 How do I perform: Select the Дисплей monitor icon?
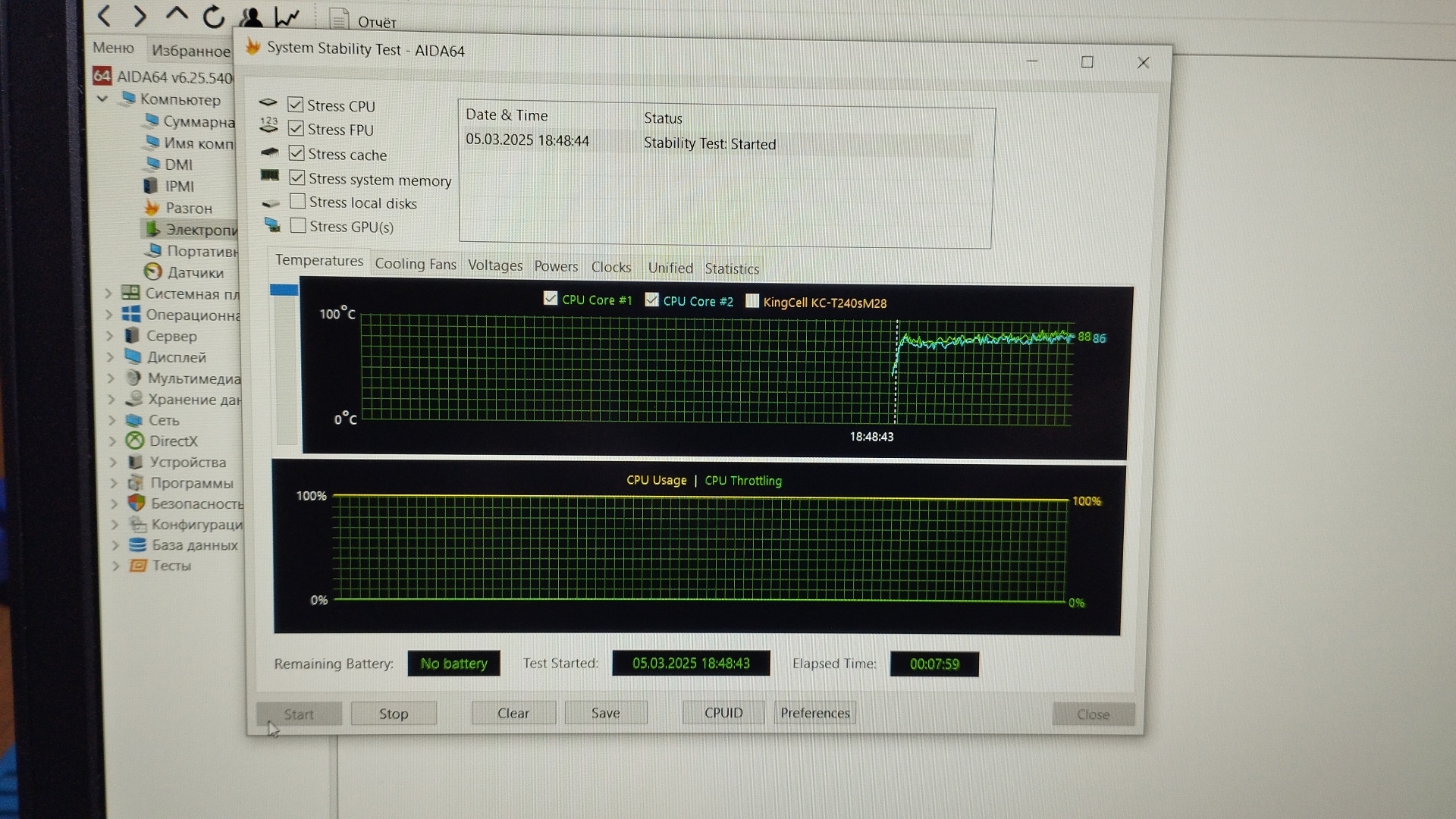pos(133,356)
